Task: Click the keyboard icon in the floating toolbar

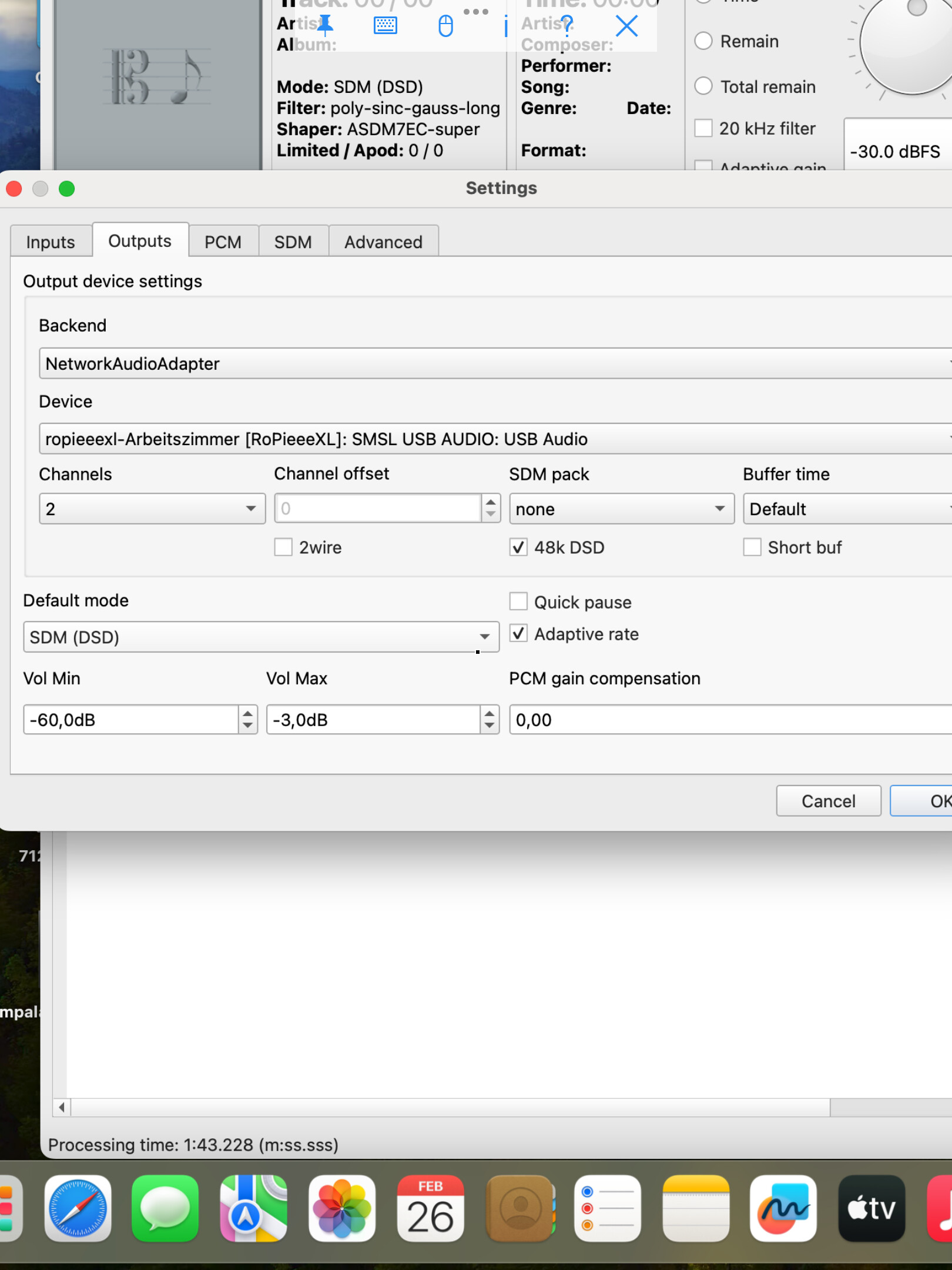Action: pos(386,25)
